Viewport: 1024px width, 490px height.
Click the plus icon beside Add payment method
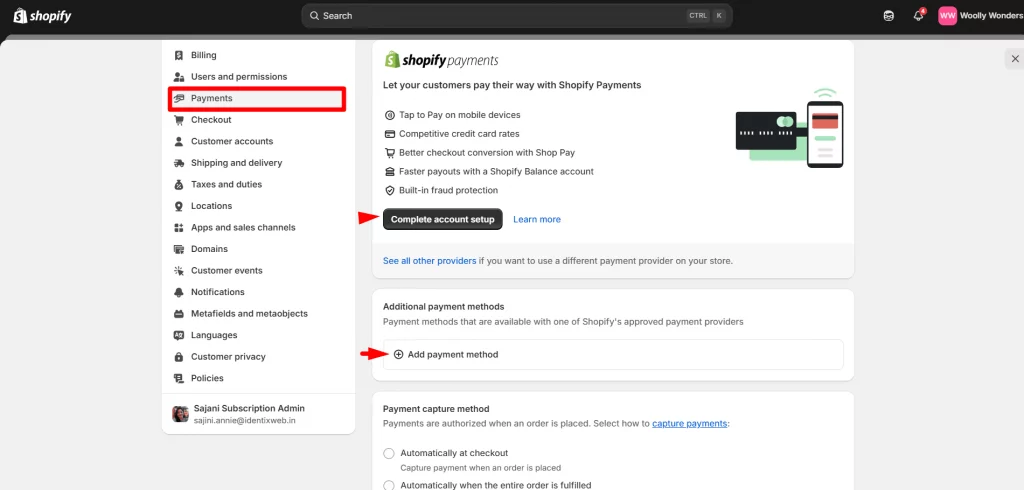point(398,354)
